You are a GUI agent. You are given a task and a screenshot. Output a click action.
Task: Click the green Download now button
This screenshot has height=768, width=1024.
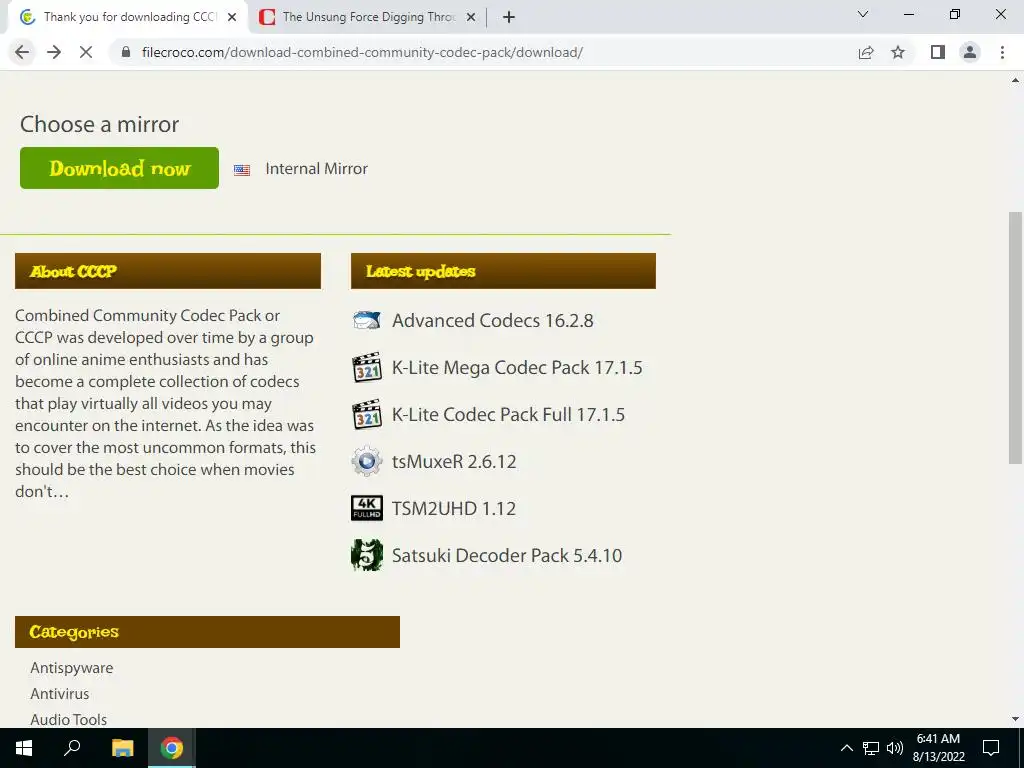coord(120,168)
